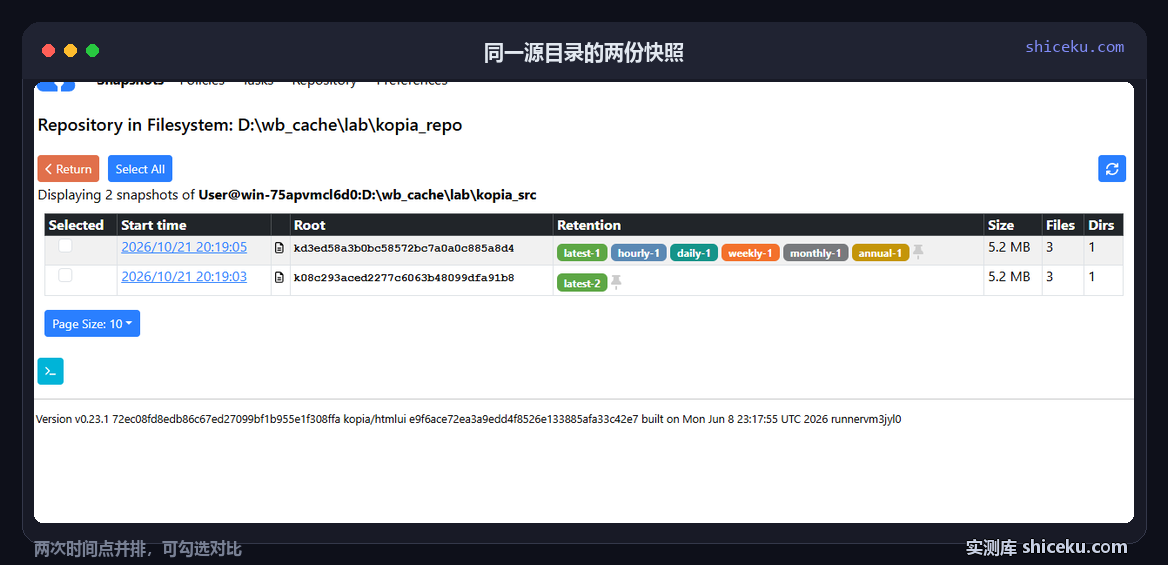The width and height of the screenshot is (1168, 565).
Task: Open snapshot 2026/10/21 20:19:05 link
Action: 184,247
